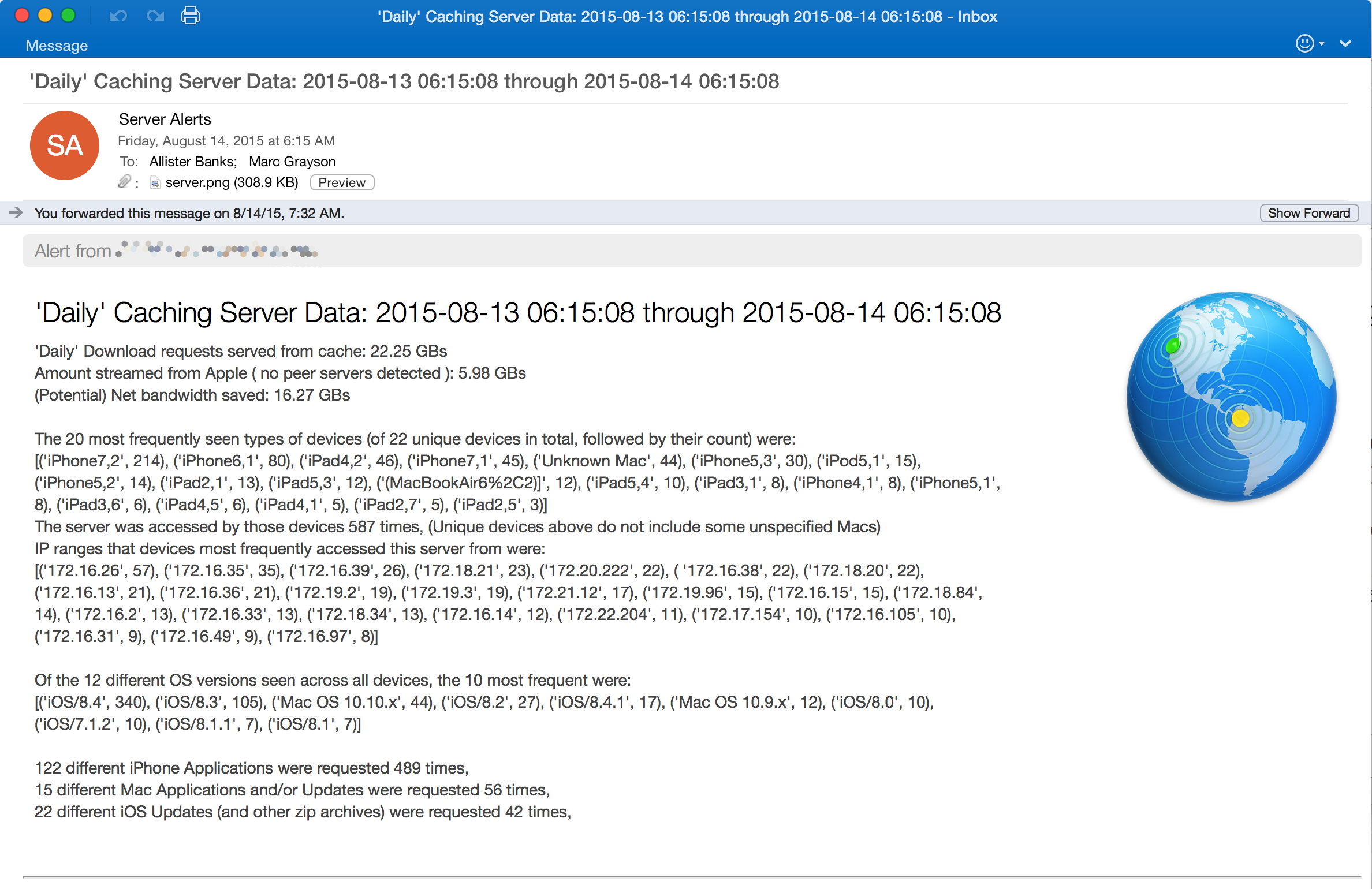Preview the server.png attachment
Image resolution: width=1372 pixels, height=889 pixels.
tap(342, 182)
